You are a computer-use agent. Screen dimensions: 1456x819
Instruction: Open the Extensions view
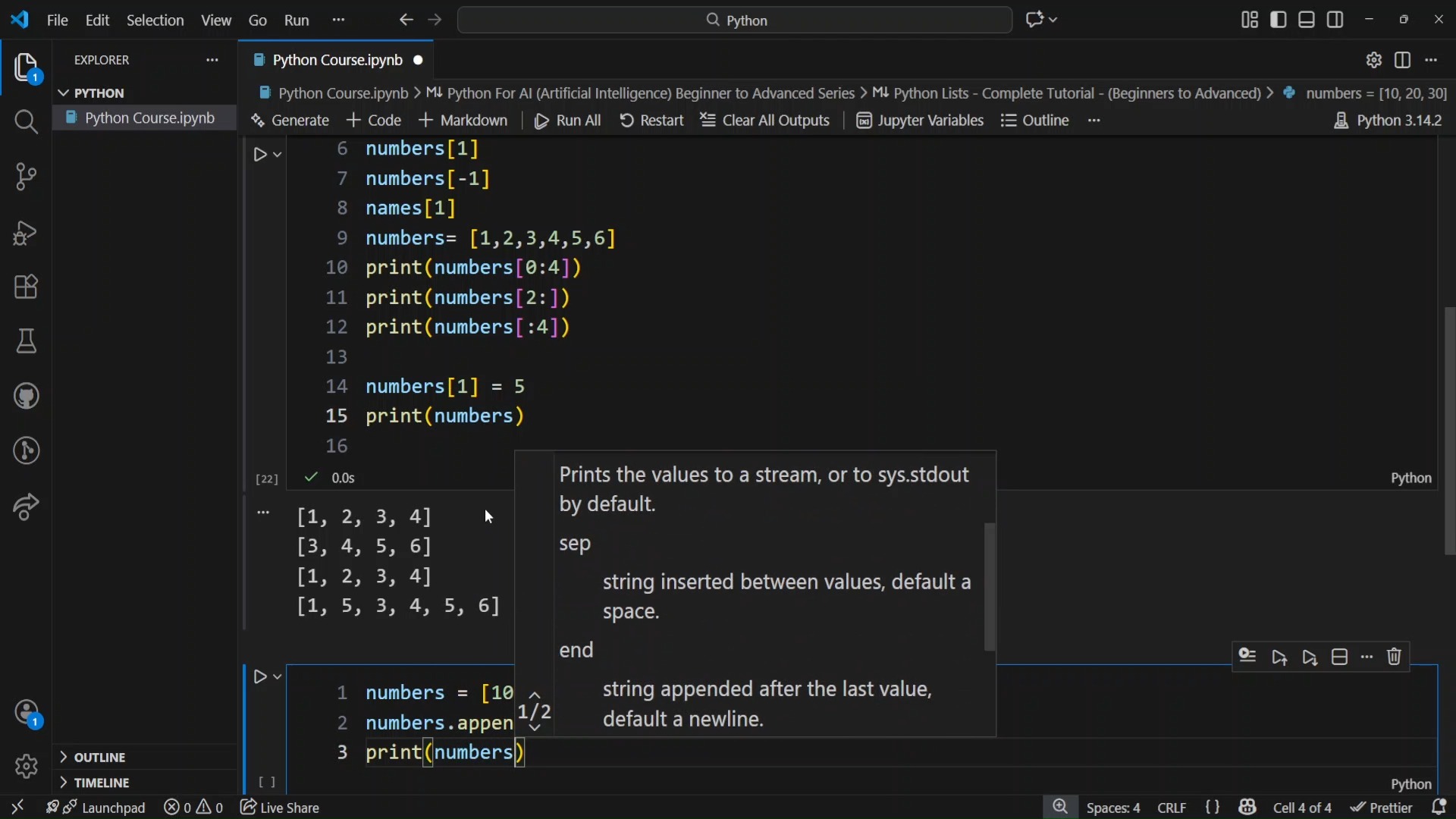coord(27,287)
